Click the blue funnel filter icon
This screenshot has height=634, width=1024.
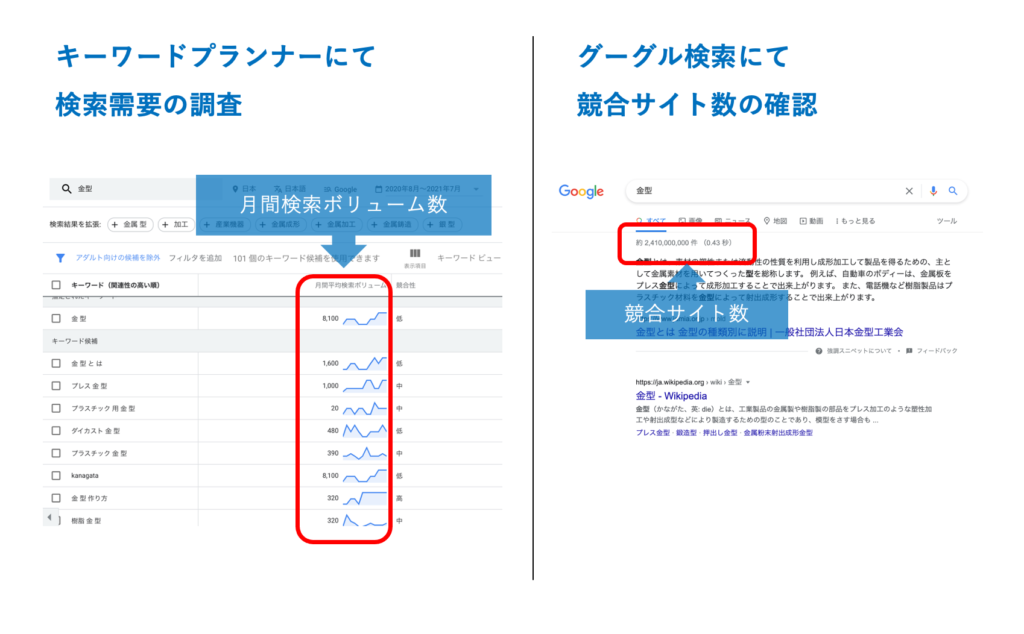coord(60,258)
